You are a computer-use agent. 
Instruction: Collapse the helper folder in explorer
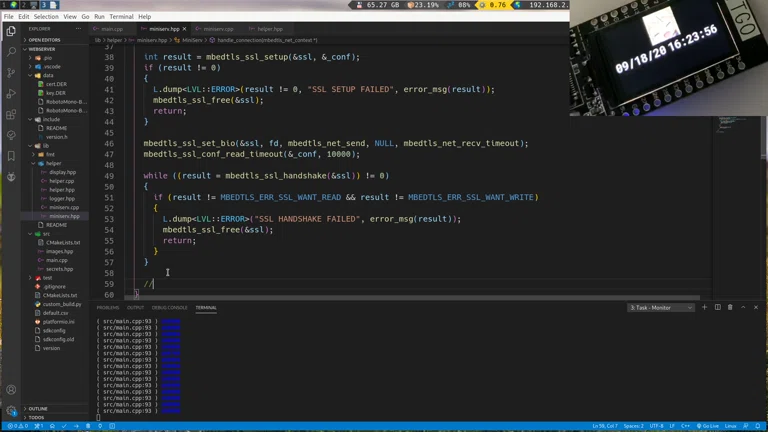pos(53,163)
